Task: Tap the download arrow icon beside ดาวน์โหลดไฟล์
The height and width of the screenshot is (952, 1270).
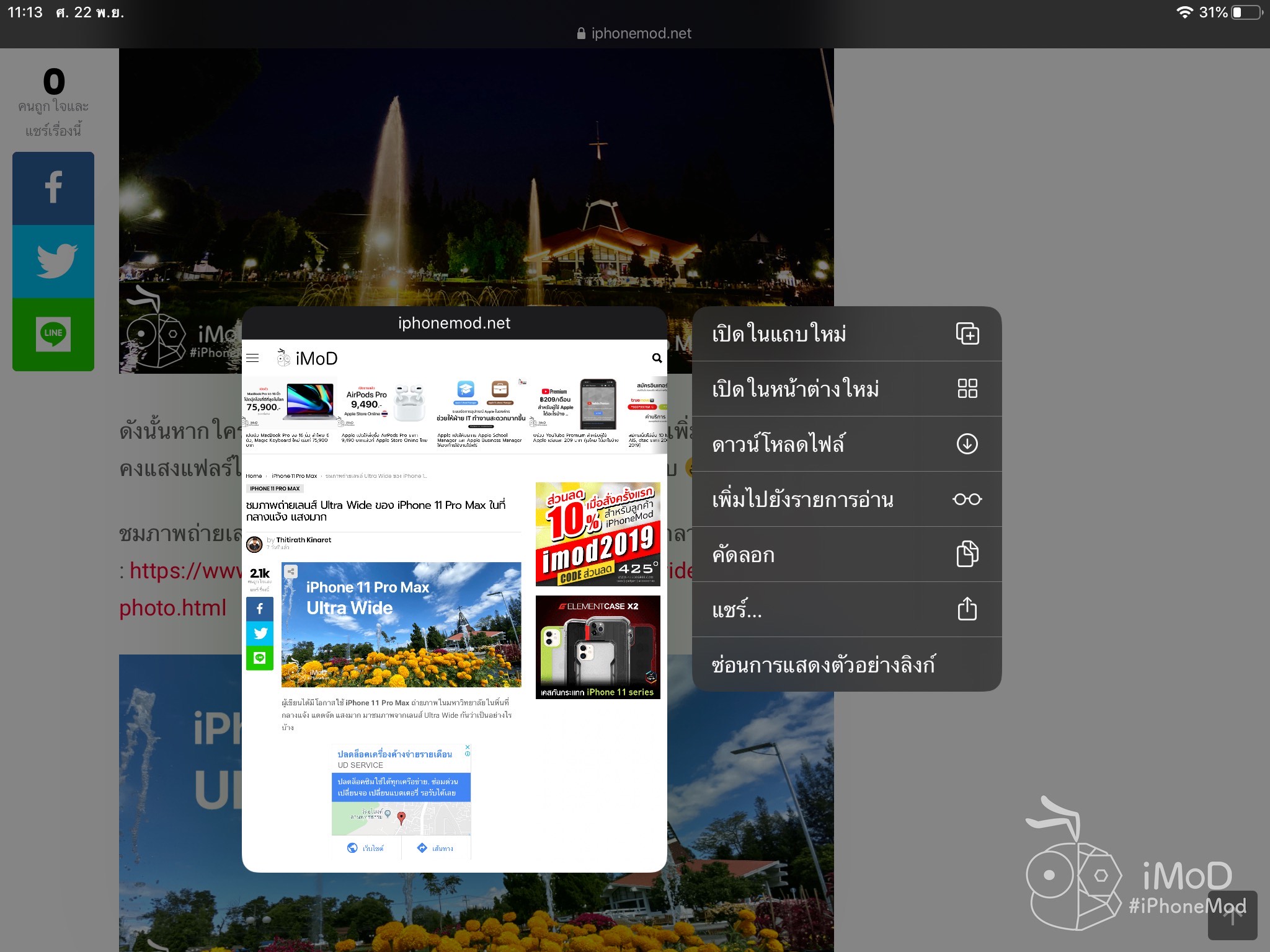Action: [x=967, y=444]
